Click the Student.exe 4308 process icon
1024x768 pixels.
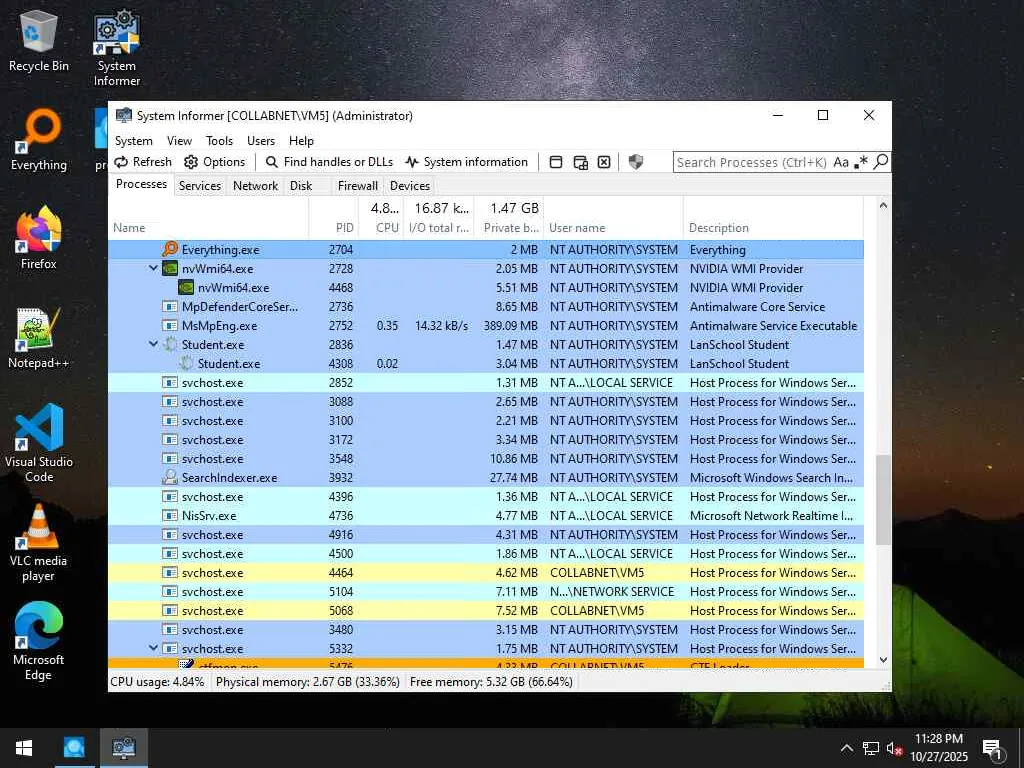(x=185, y=363)
